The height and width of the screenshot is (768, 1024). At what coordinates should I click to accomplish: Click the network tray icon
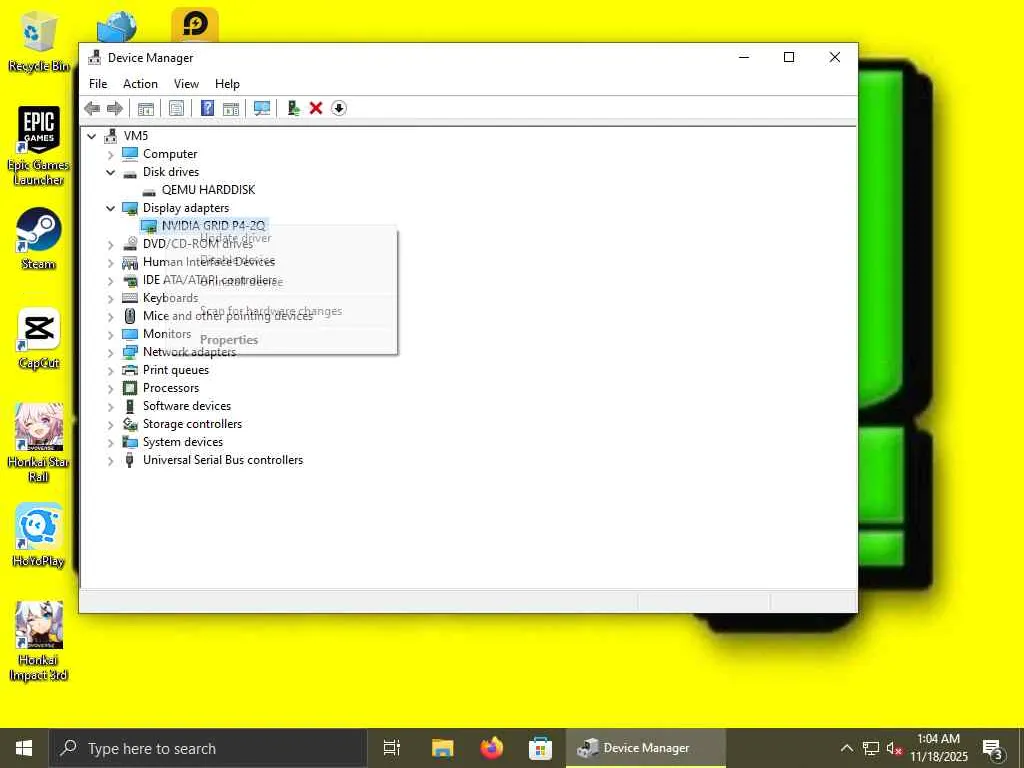tap(871, 748)
